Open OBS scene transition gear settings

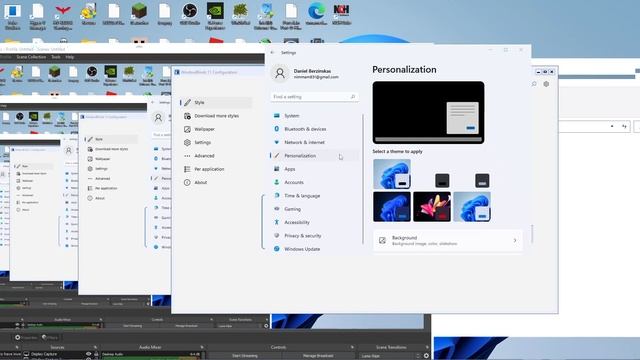[426, 356]
